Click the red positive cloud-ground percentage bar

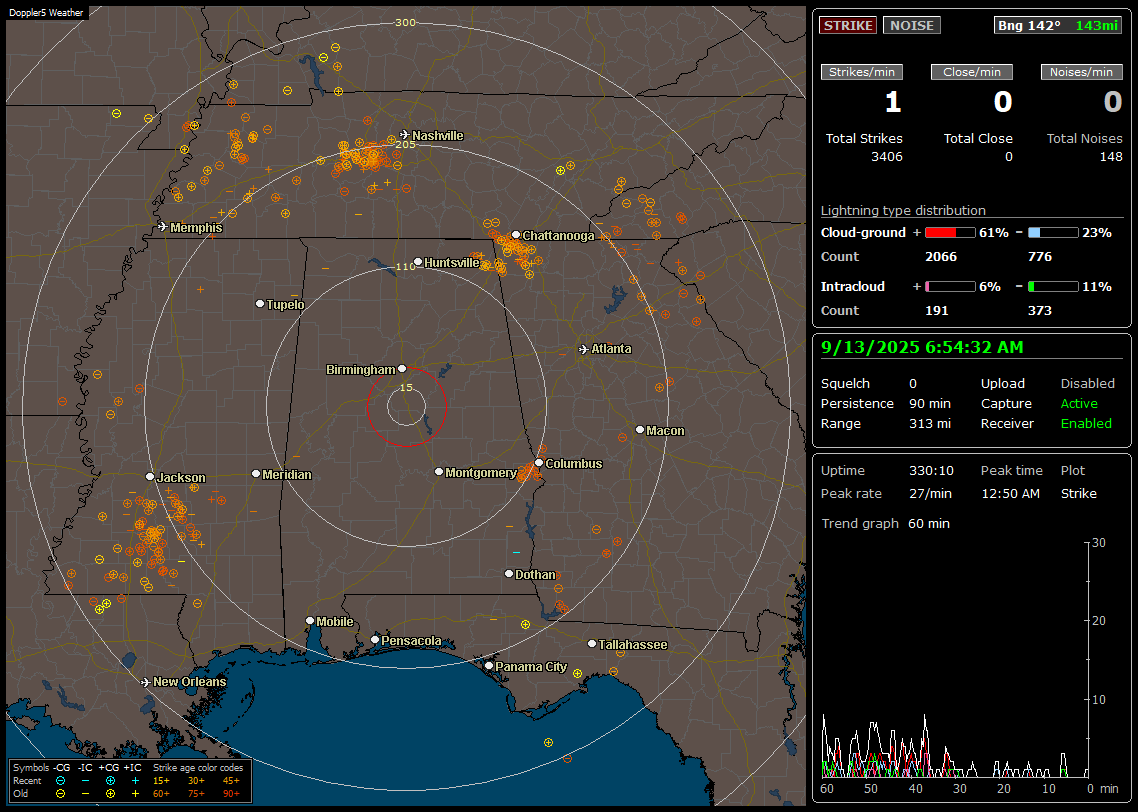[950, 233]
